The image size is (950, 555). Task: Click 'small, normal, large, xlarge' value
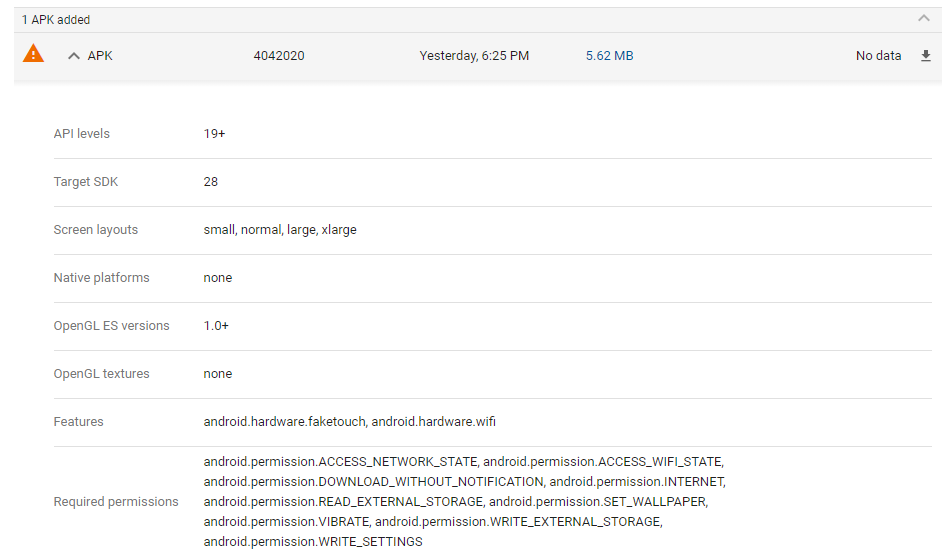(x=280, y=230)
